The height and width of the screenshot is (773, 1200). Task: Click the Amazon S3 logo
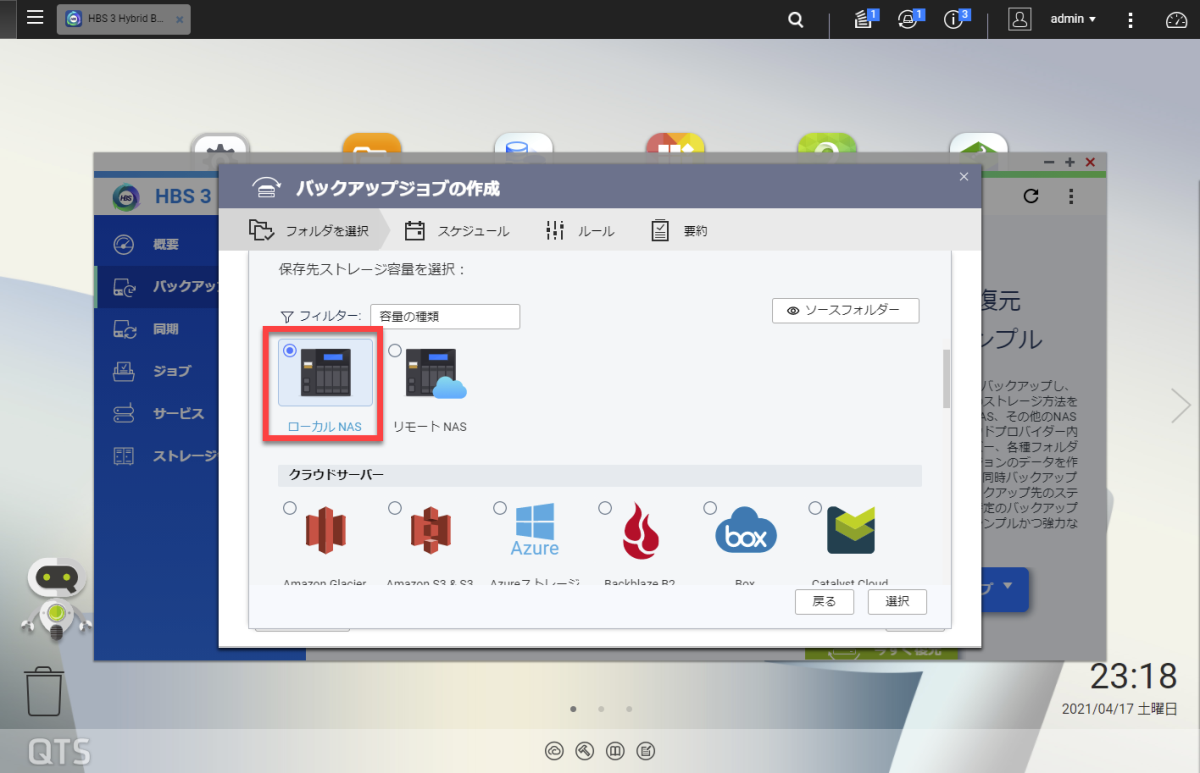tap(431, 531)
